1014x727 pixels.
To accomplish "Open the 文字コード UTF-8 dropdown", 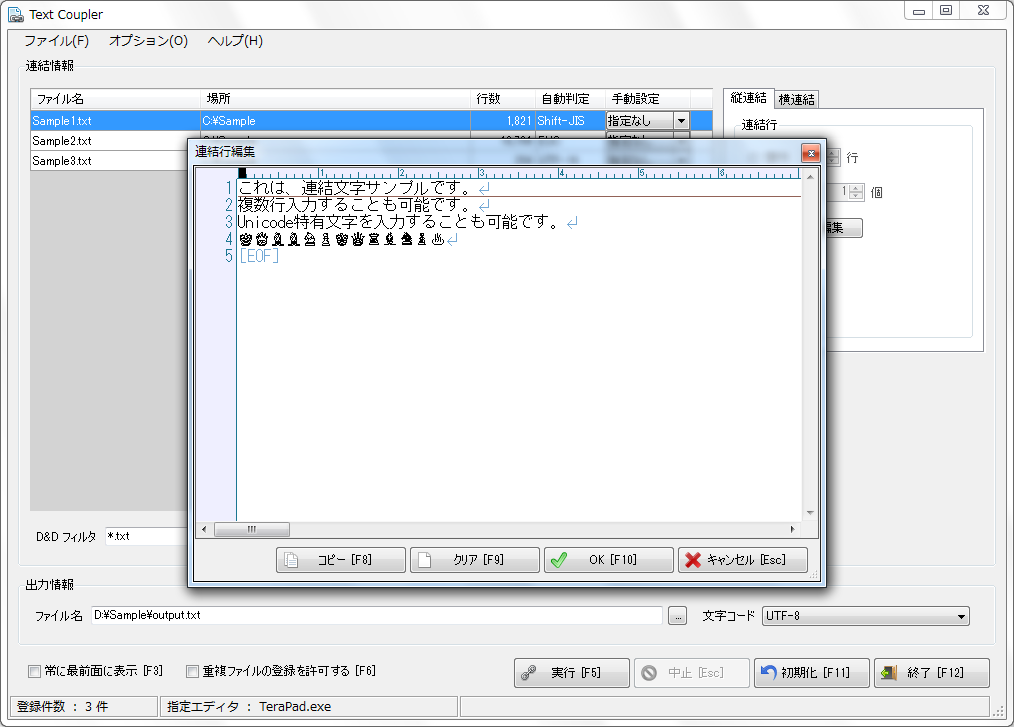I will [865, 616].
